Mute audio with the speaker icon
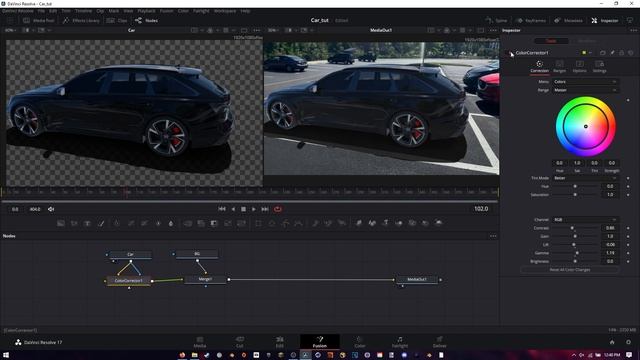Screen dimensions: 640x360 point(51,209)
